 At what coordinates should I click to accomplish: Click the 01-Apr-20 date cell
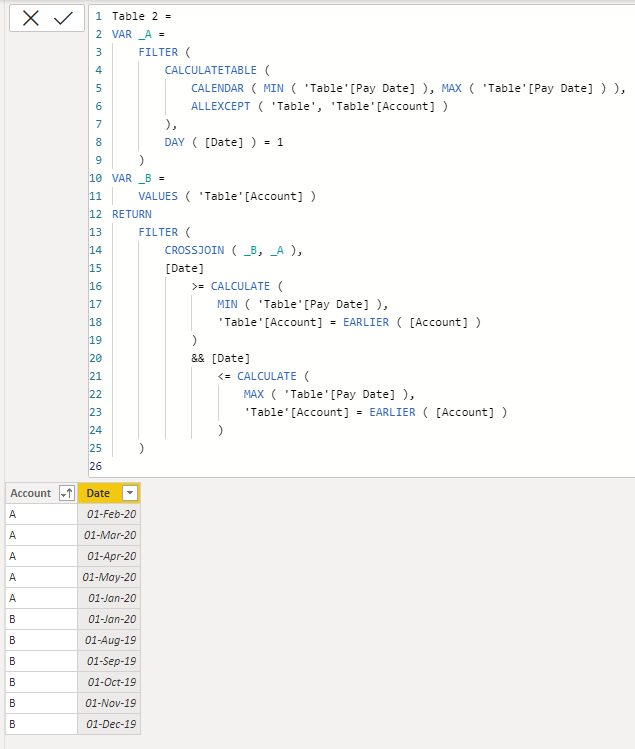point(109,556)
